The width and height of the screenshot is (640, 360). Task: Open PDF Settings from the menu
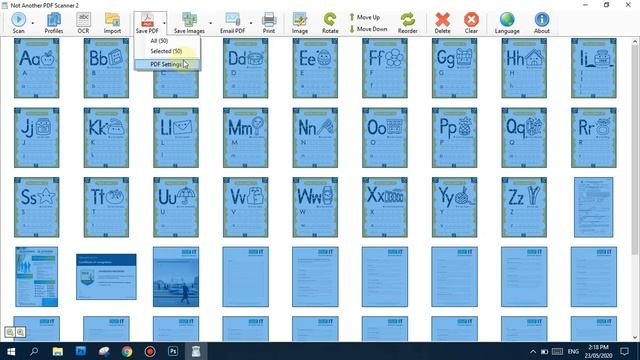[166, 64]
